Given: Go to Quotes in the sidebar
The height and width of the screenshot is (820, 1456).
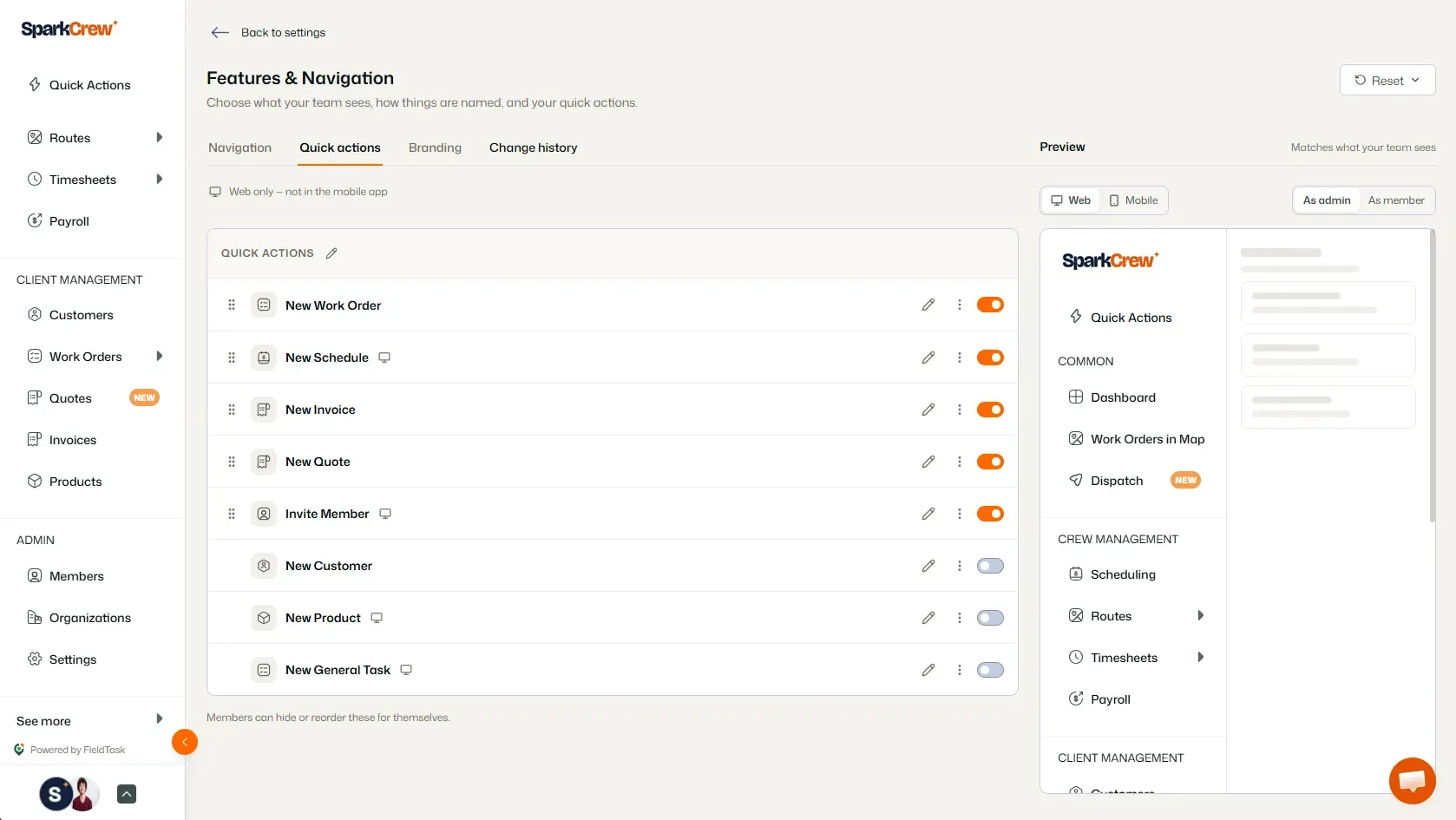Looking at the screenshot, I should [70, 398].
